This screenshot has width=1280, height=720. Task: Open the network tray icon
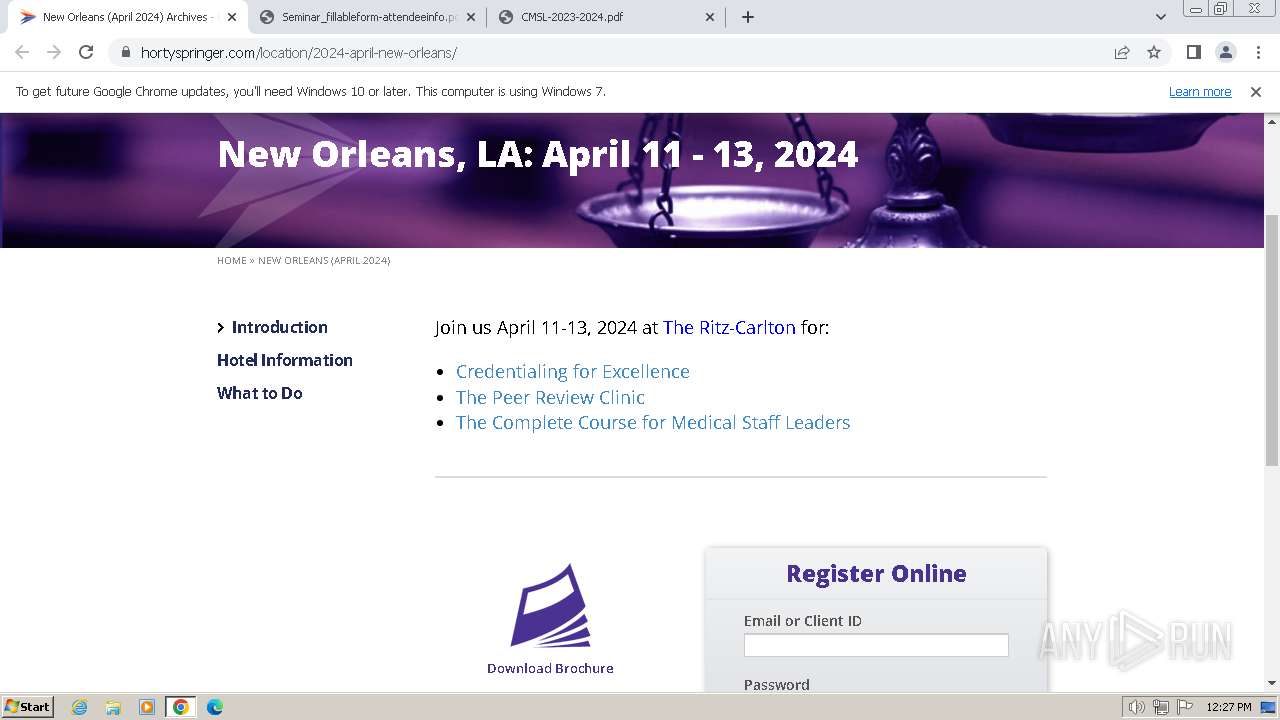(1161, 707)
